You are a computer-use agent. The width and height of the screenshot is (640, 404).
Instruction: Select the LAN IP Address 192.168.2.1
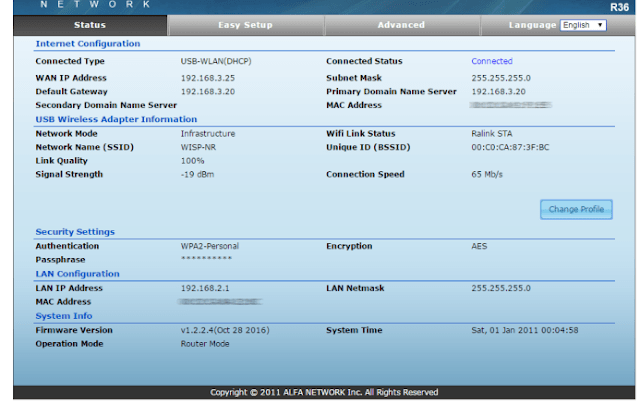pos(203,288)
